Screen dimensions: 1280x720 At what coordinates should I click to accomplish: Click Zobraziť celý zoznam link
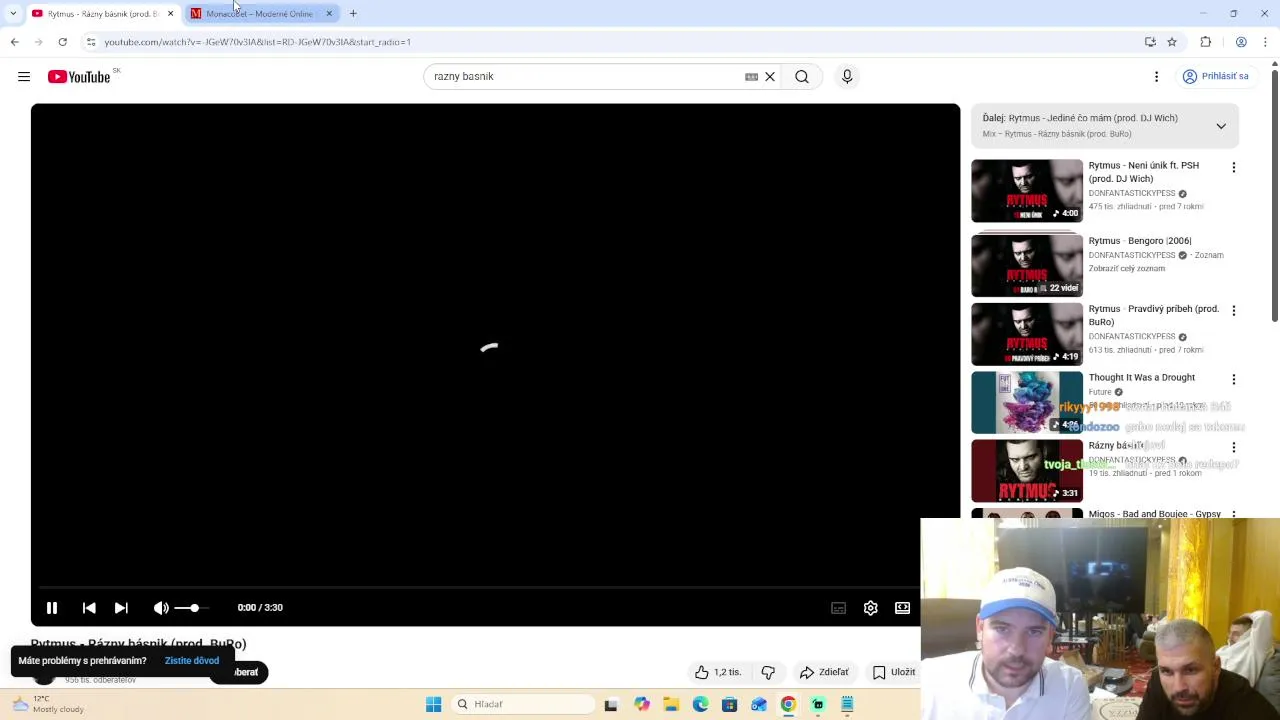point(1127,268)
